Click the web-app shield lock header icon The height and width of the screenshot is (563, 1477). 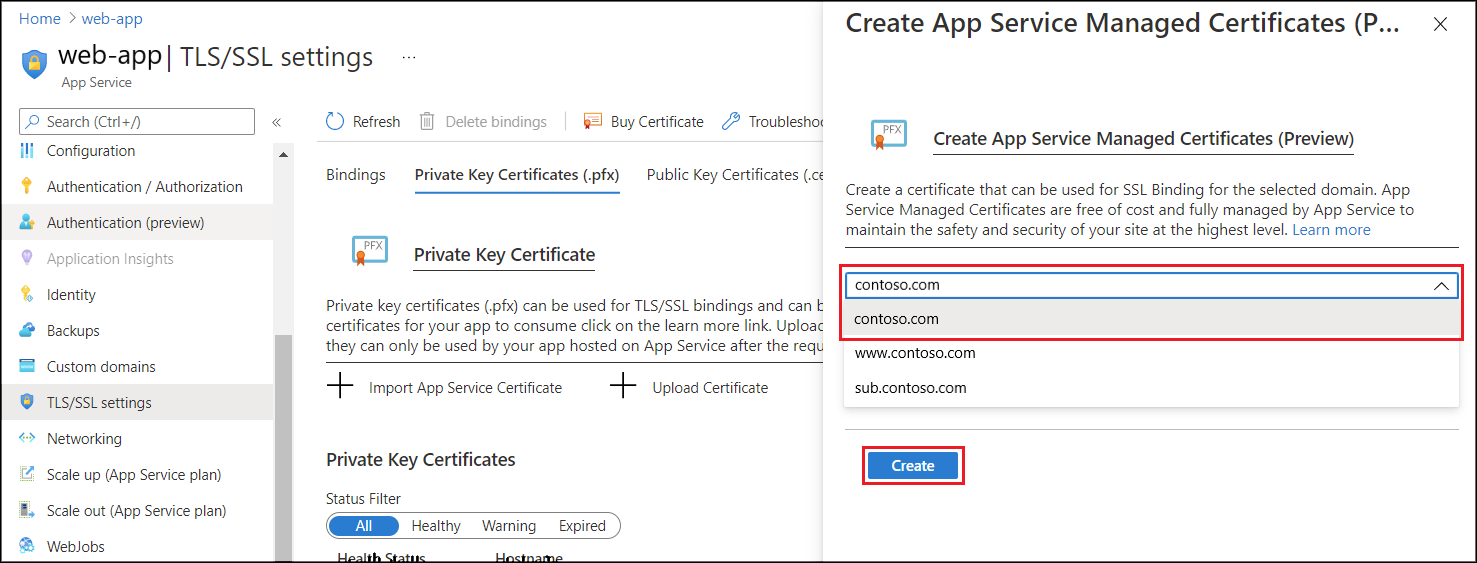coord(34,64)
